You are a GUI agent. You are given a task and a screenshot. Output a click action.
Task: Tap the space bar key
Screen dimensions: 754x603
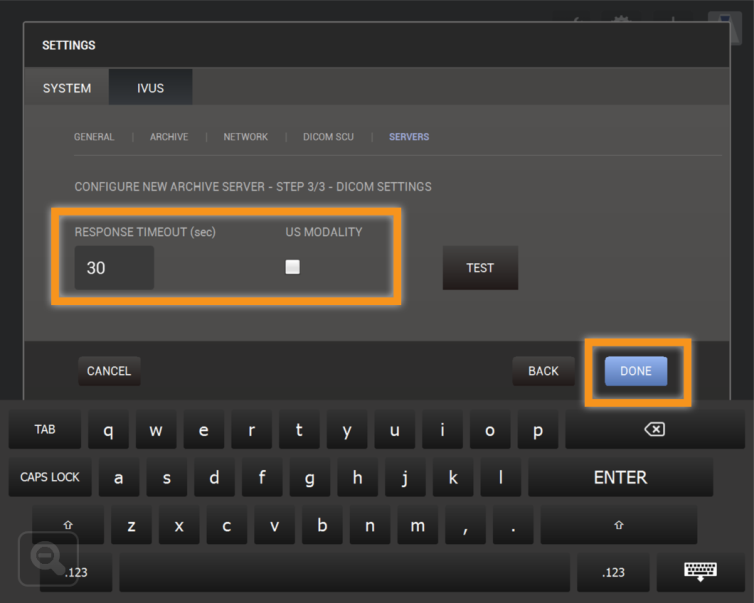click(344, 572)
